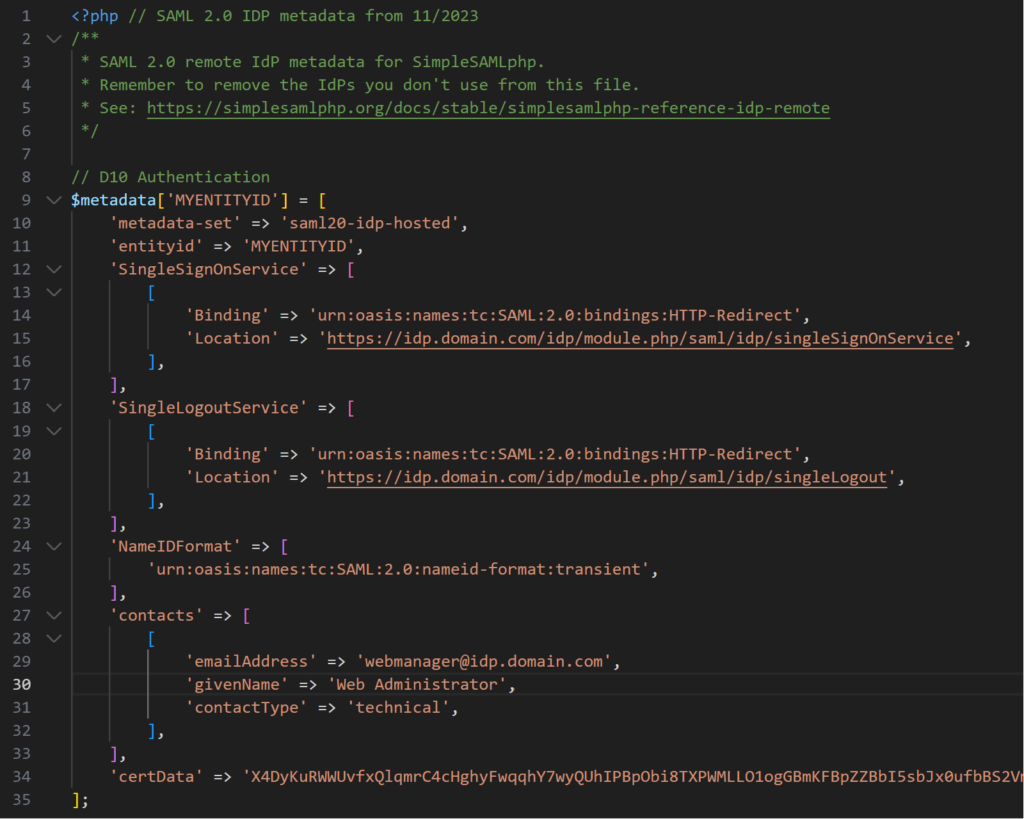1024x819 pixels.
Task: Collapse the SingleSignOnService fold on line 12
Action: point(54,269)
